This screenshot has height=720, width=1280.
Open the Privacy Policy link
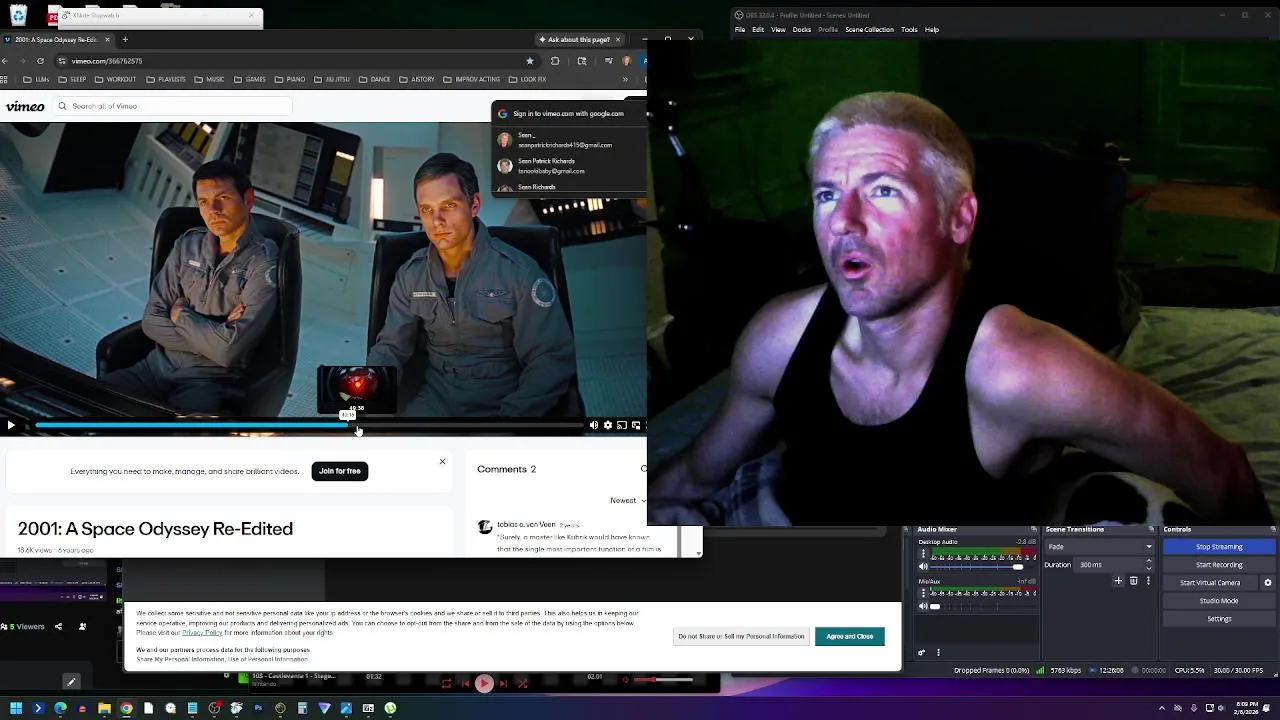[202, 633]
